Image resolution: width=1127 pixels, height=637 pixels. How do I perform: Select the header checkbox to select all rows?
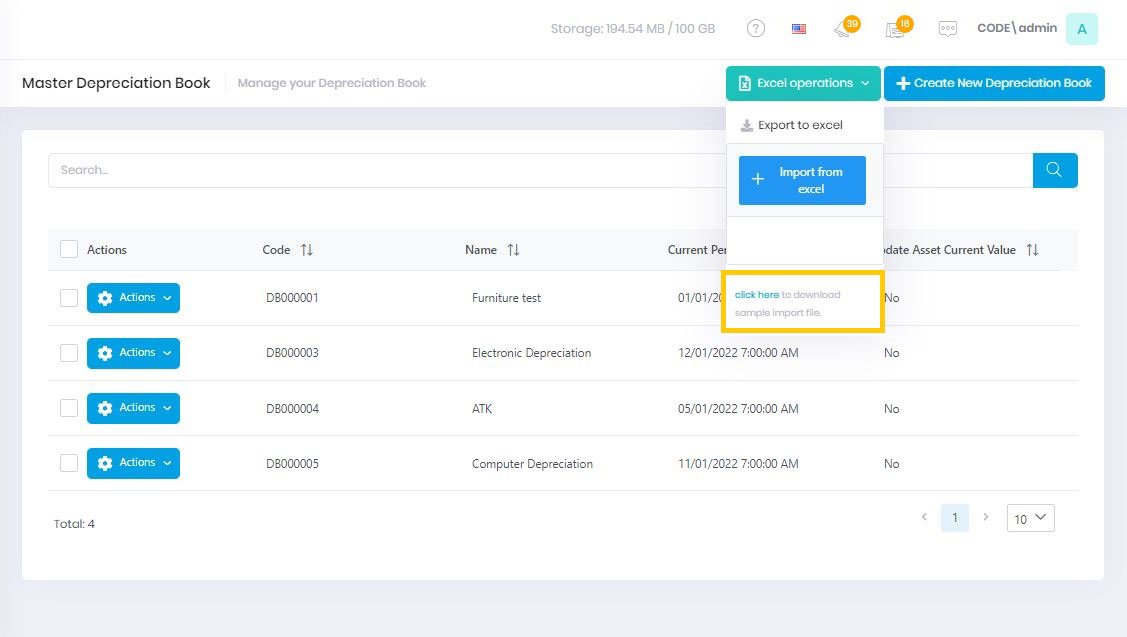(68, 248)
